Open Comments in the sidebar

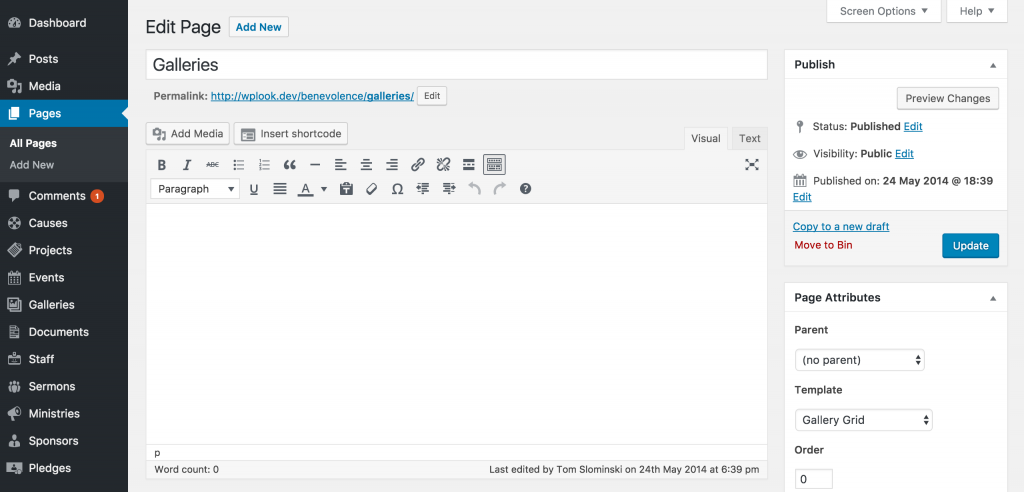point(64,196)
